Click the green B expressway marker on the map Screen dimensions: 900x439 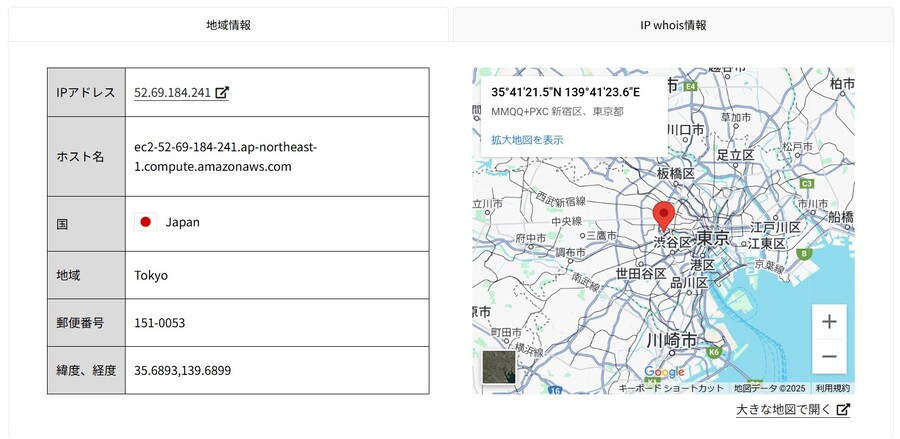click(804, 253)
